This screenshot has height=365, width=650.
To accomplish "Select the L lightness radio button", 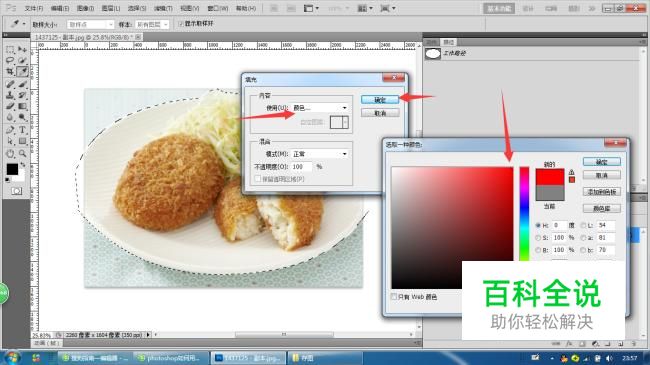I will coord(583,225).
